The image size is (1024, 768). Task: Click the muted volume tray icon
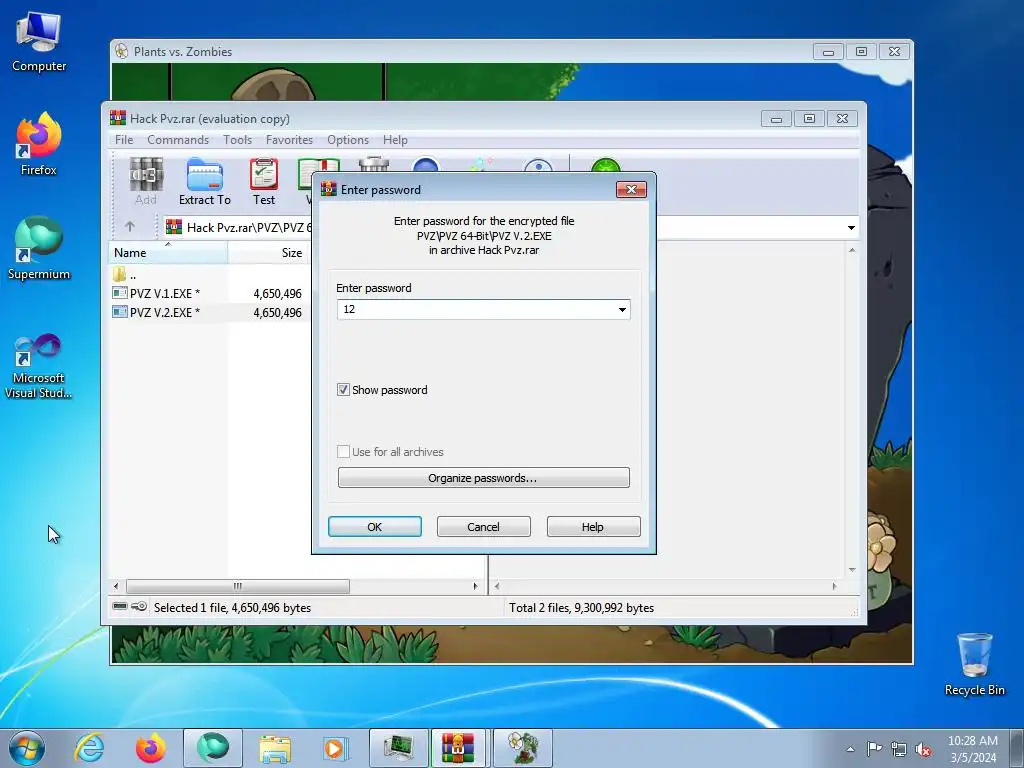coord(923,749)
